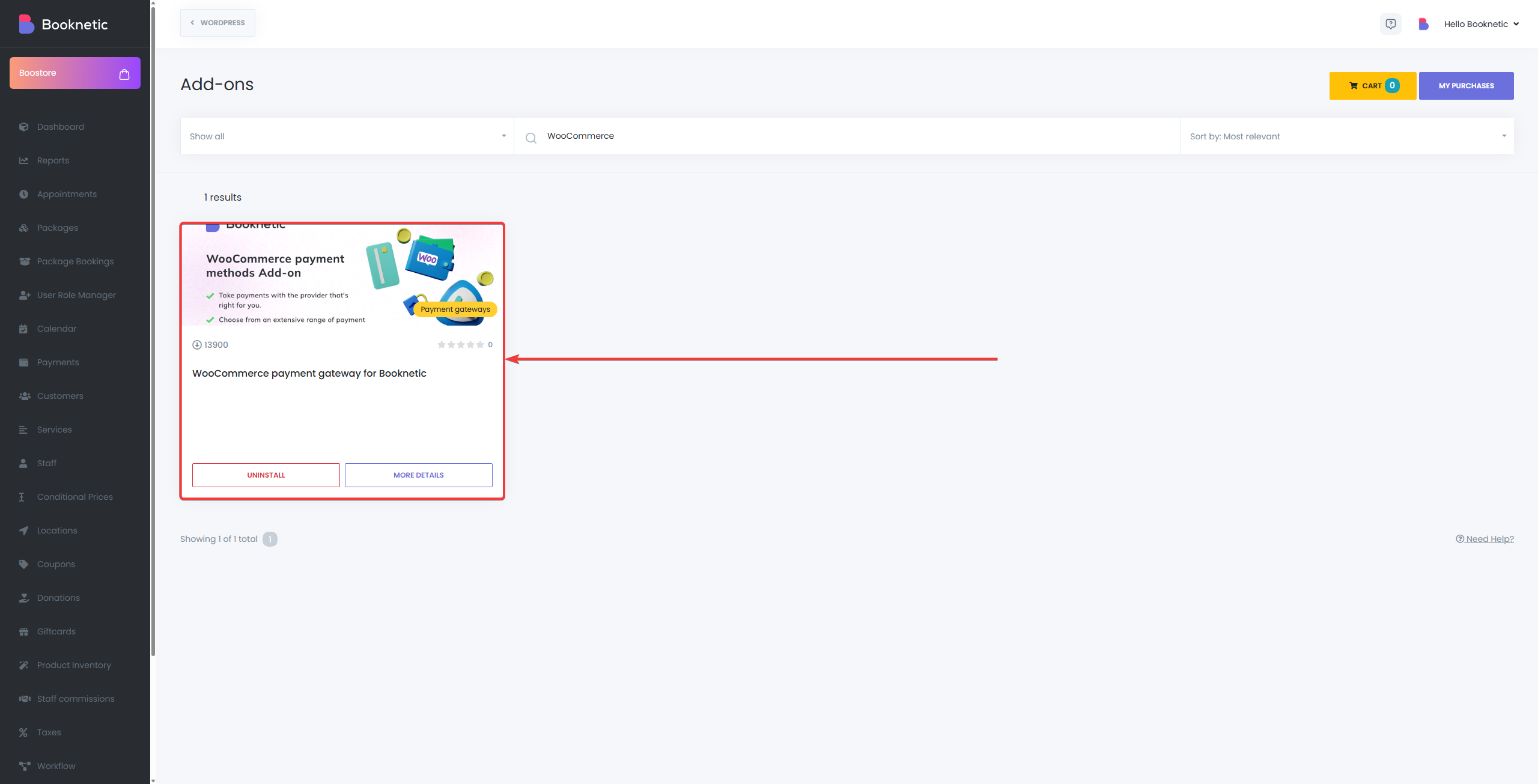
Task: Click the Need Help? link
Action: (1485, 539)
